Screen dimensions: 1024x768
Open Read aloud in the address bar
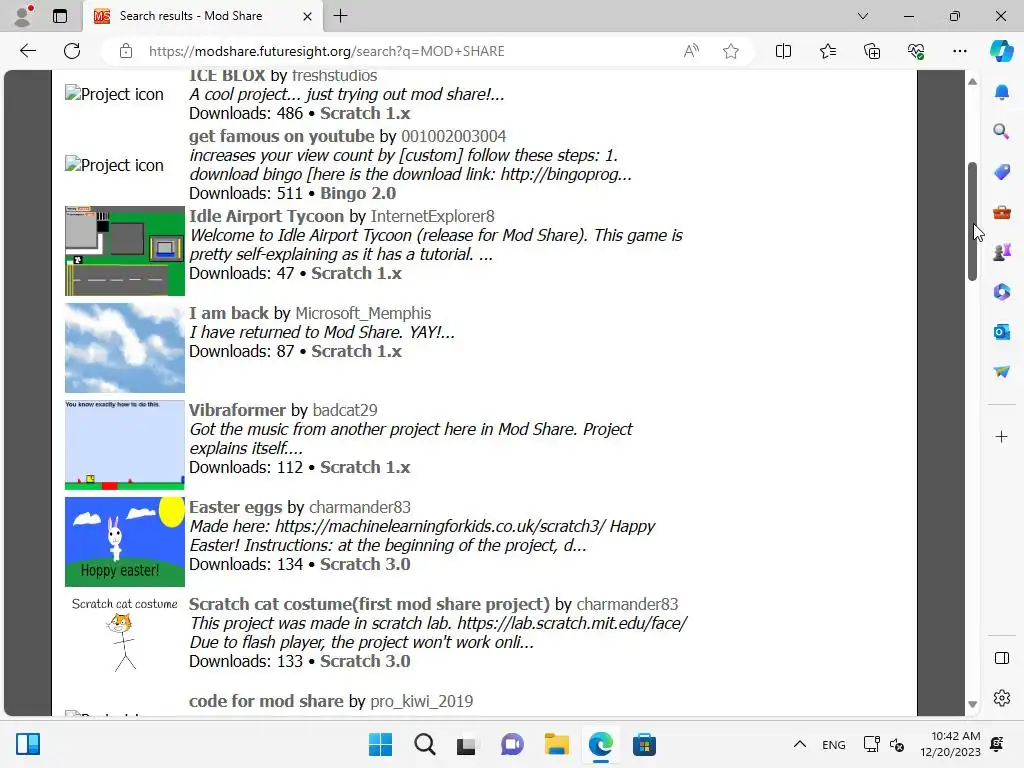pyautogui.click(x=691, y=51)
